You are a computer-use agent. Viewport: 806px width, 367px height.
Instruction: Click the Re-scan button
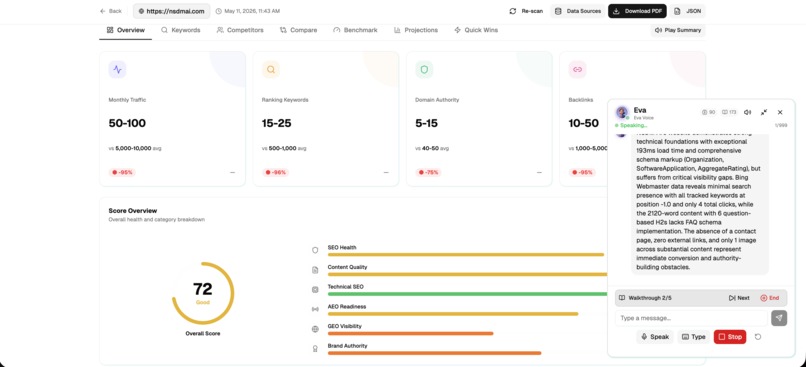point(526,11)
